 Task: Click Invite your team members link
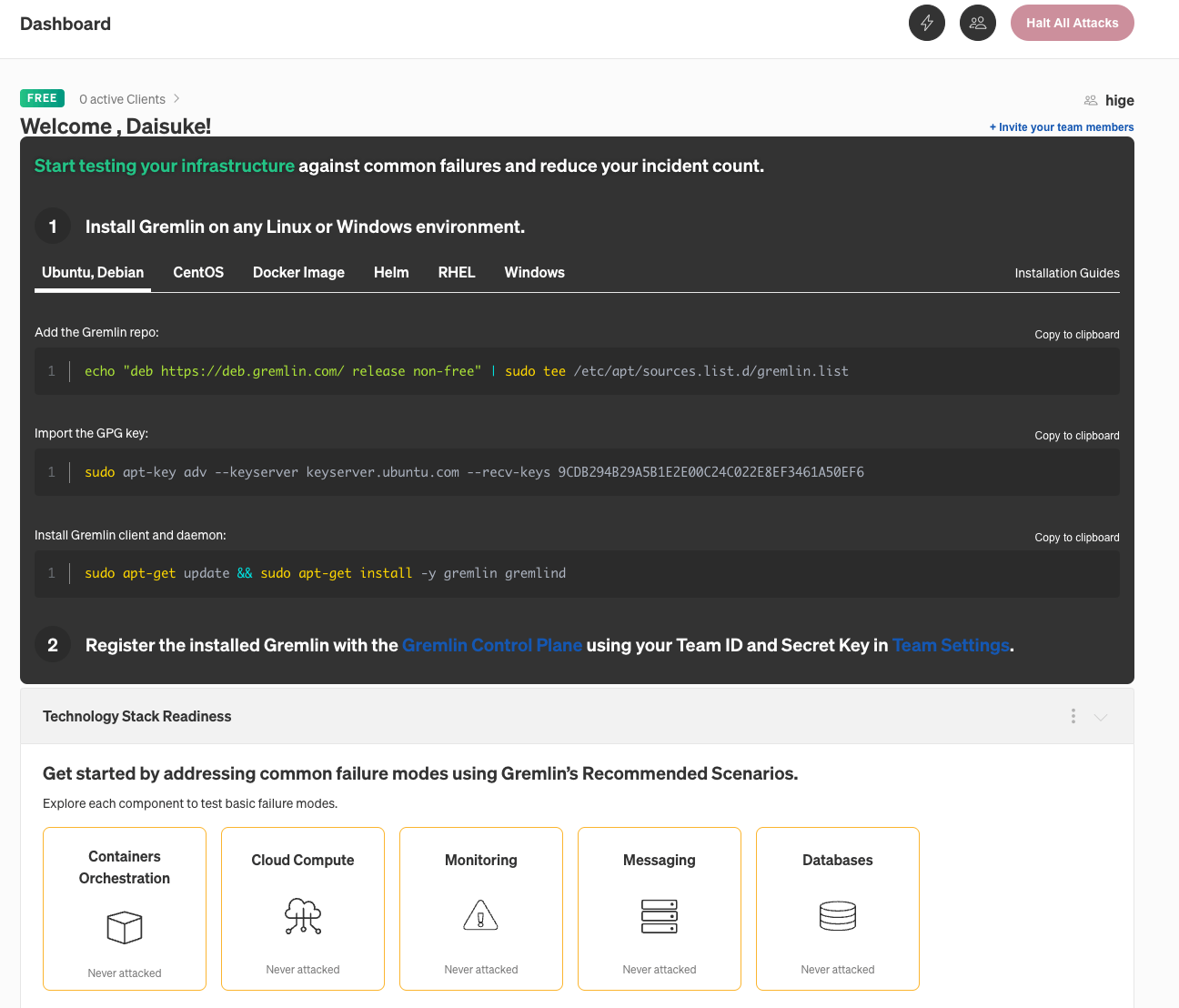1062,127
